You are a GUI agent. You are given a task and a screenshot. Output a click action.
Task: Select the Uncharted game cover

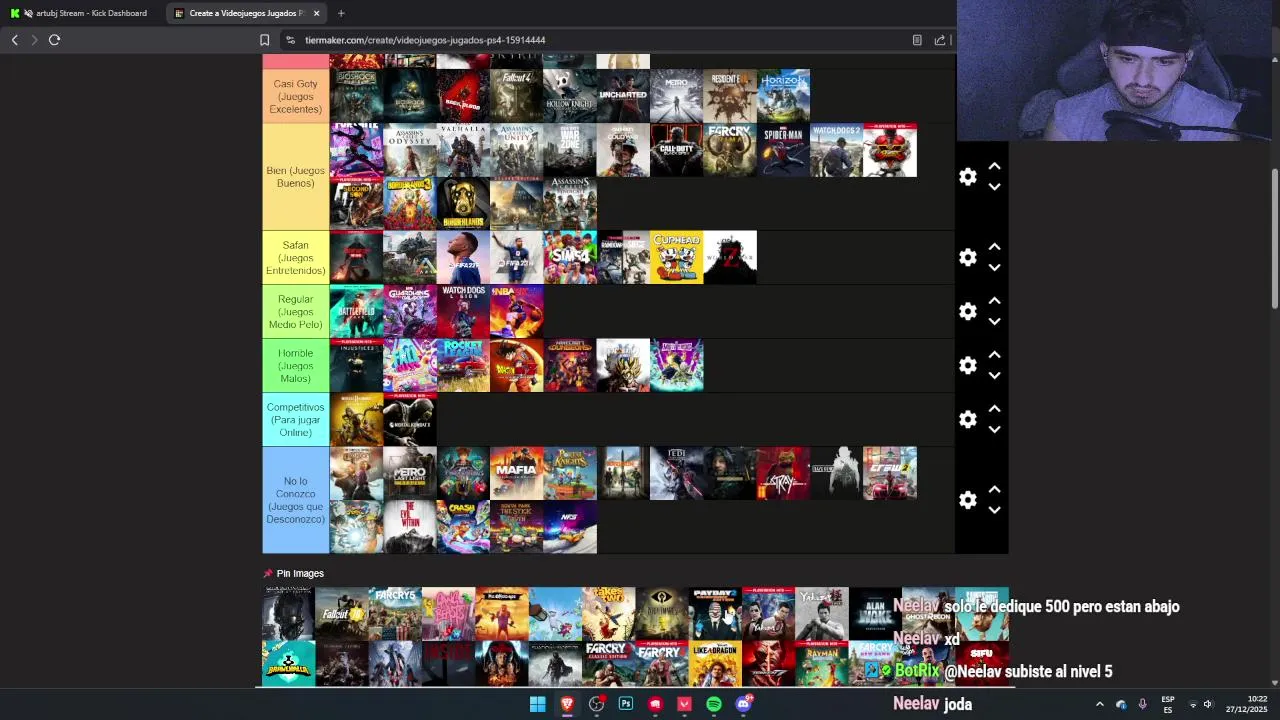point(623,96)
